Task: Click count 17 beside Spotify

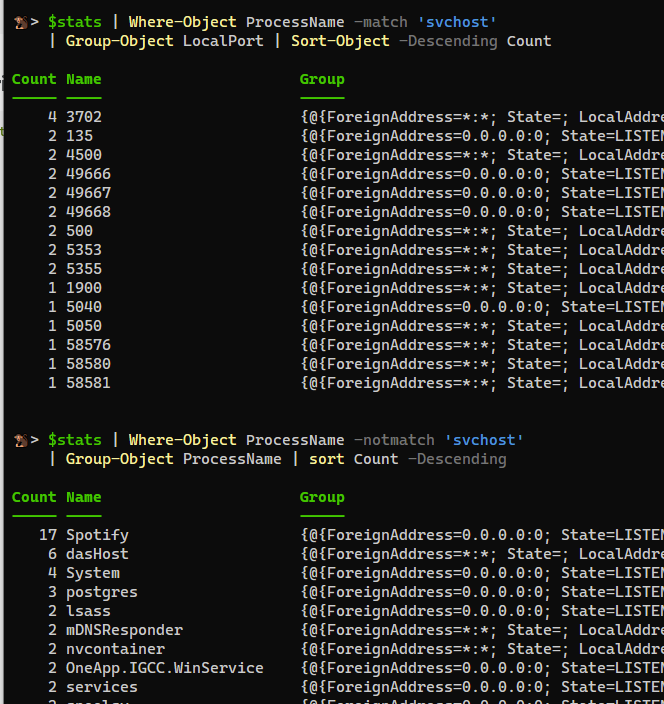Action: [48, 535]
